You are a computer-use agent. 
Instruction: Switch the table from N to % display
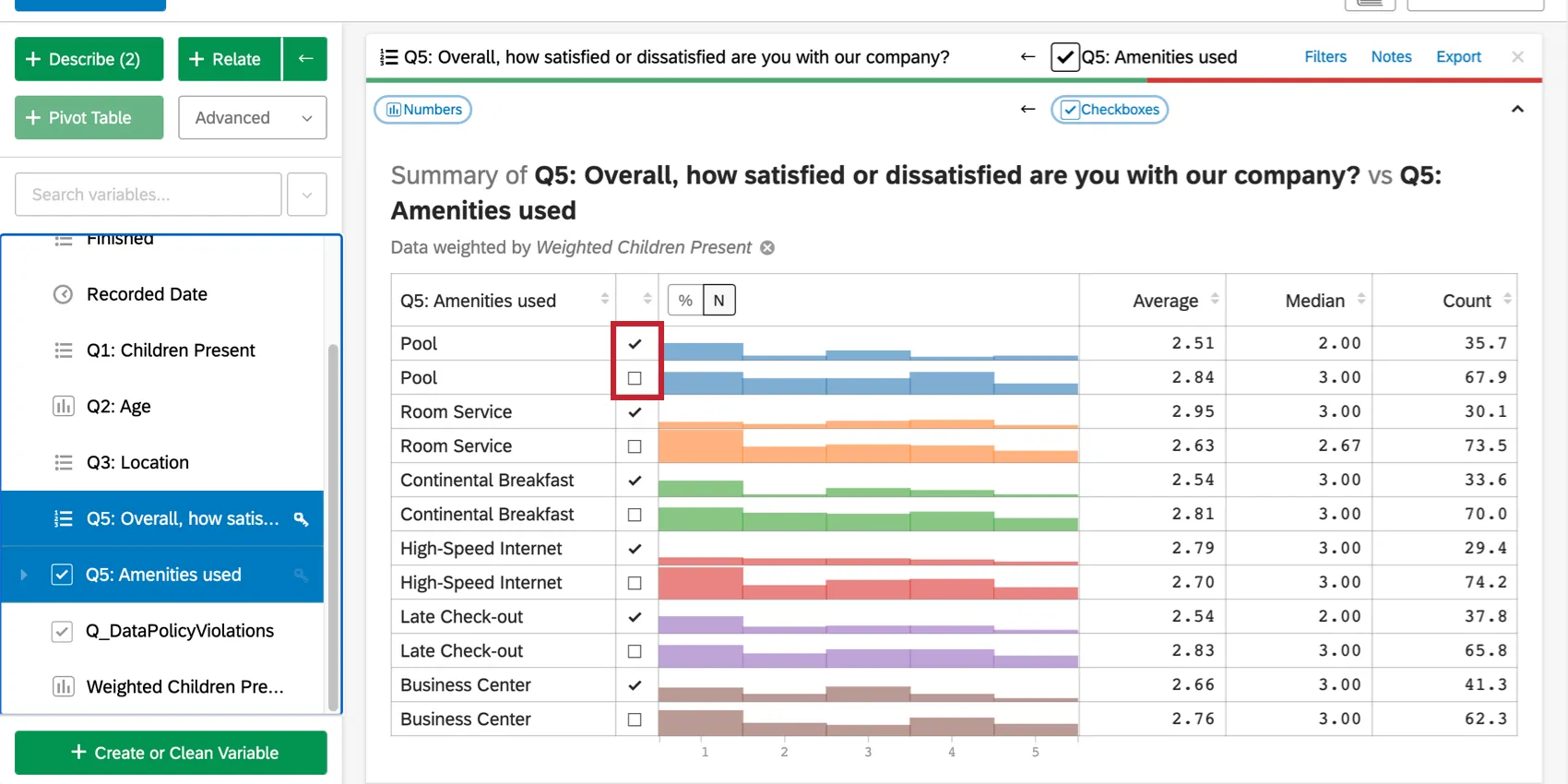coord(683,300)
